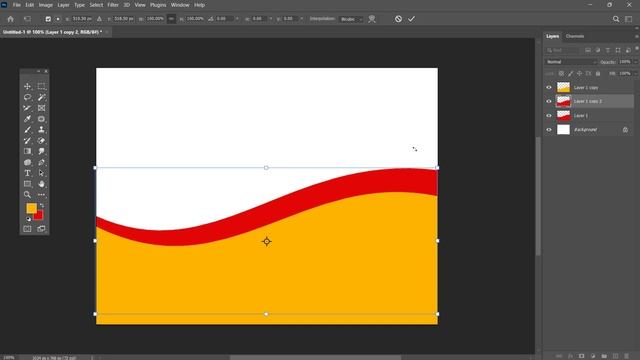Image resolution: width=640 pixels, height=360 pixels.
Task: Select the Rectangle shape tool
Action: (27, 184)
